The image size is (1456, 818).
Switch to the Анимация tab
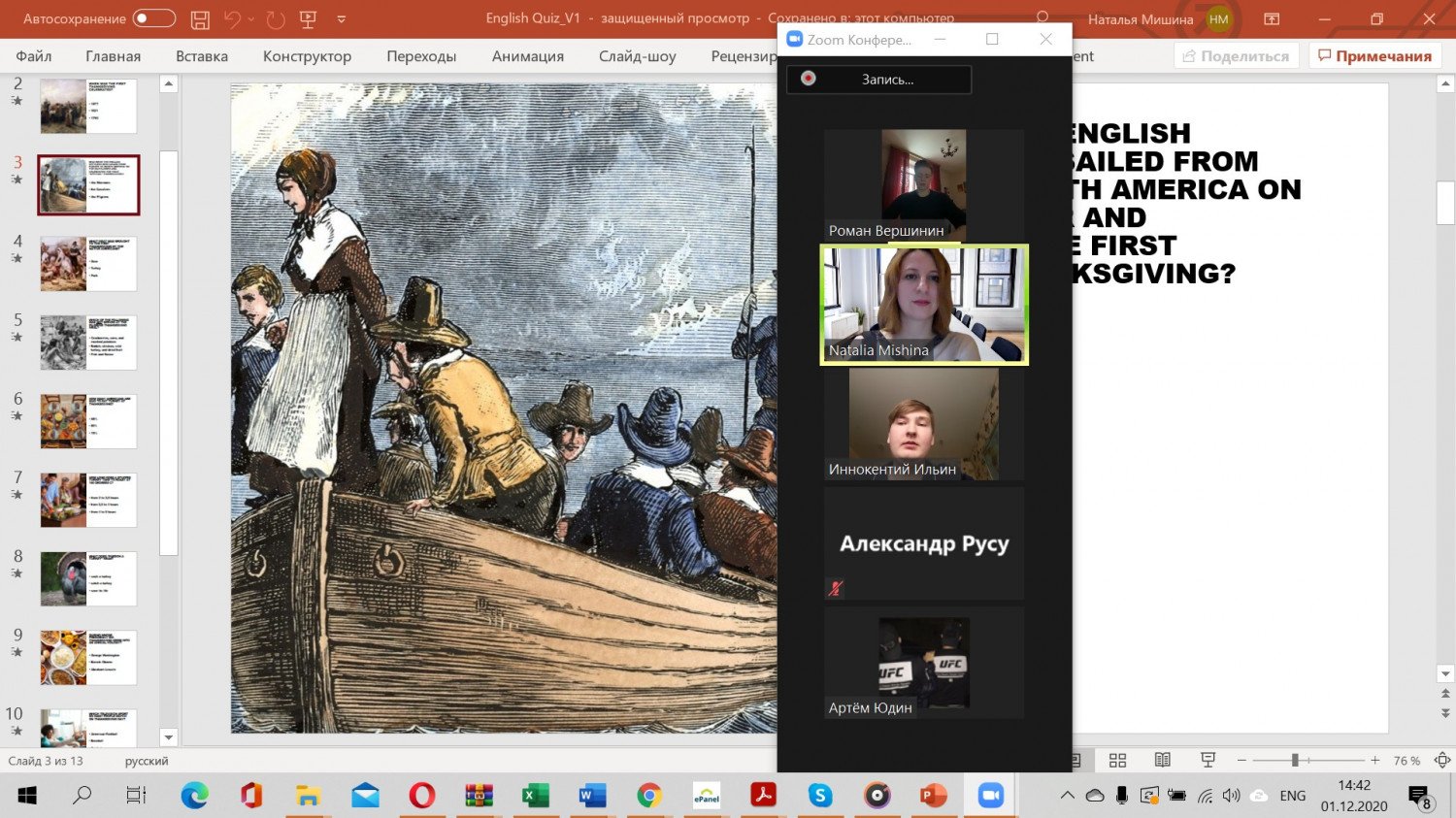(x=527, y=56)
